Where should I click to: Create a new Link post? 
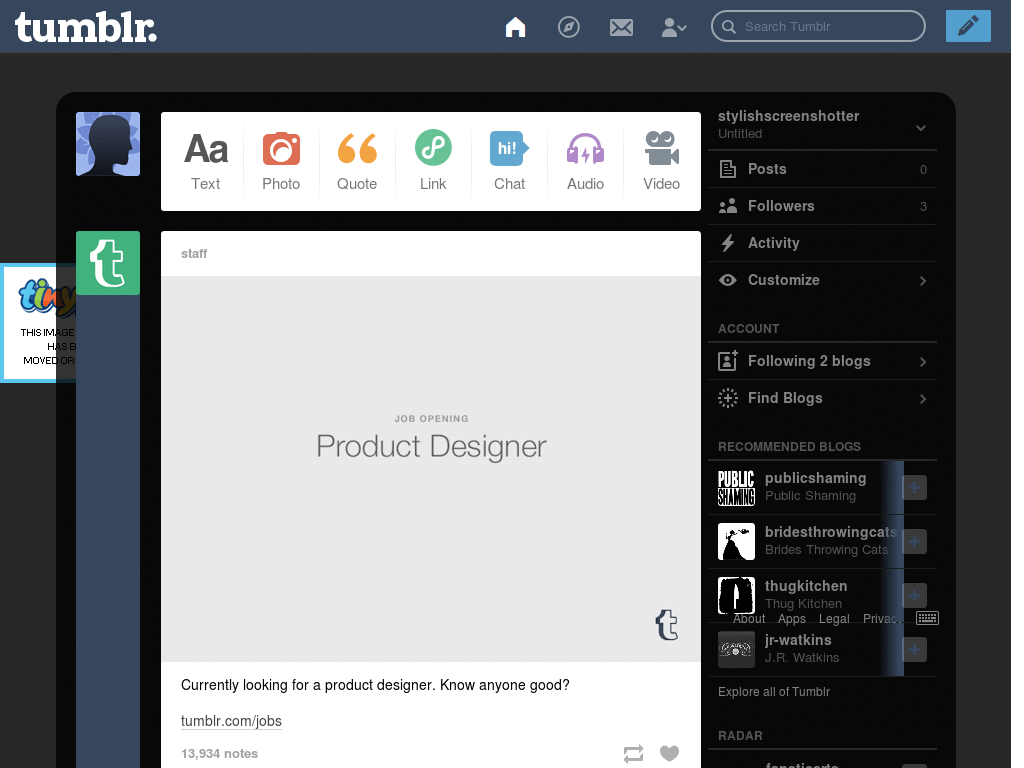coord(433,161)
